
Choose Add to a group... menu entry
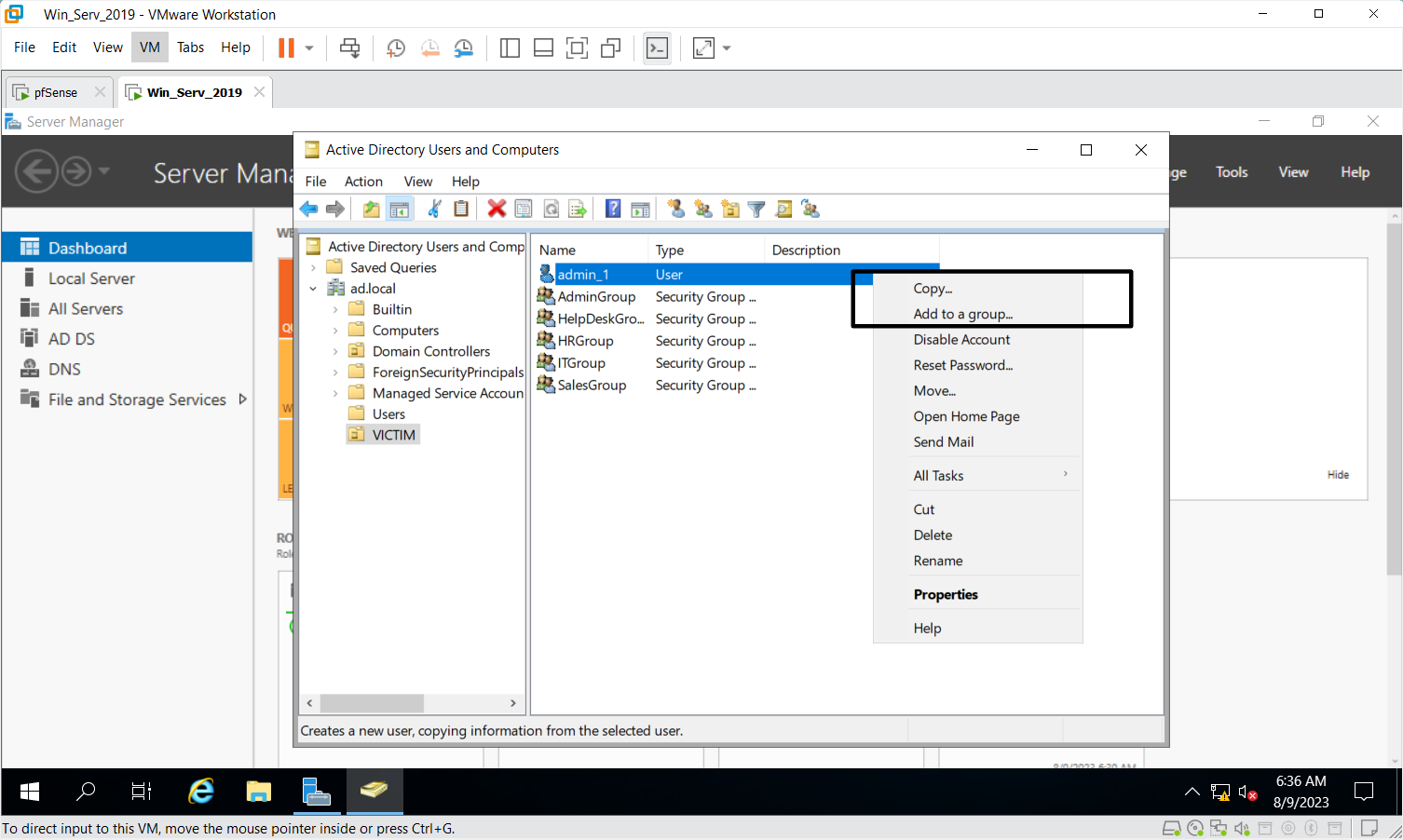978,314
